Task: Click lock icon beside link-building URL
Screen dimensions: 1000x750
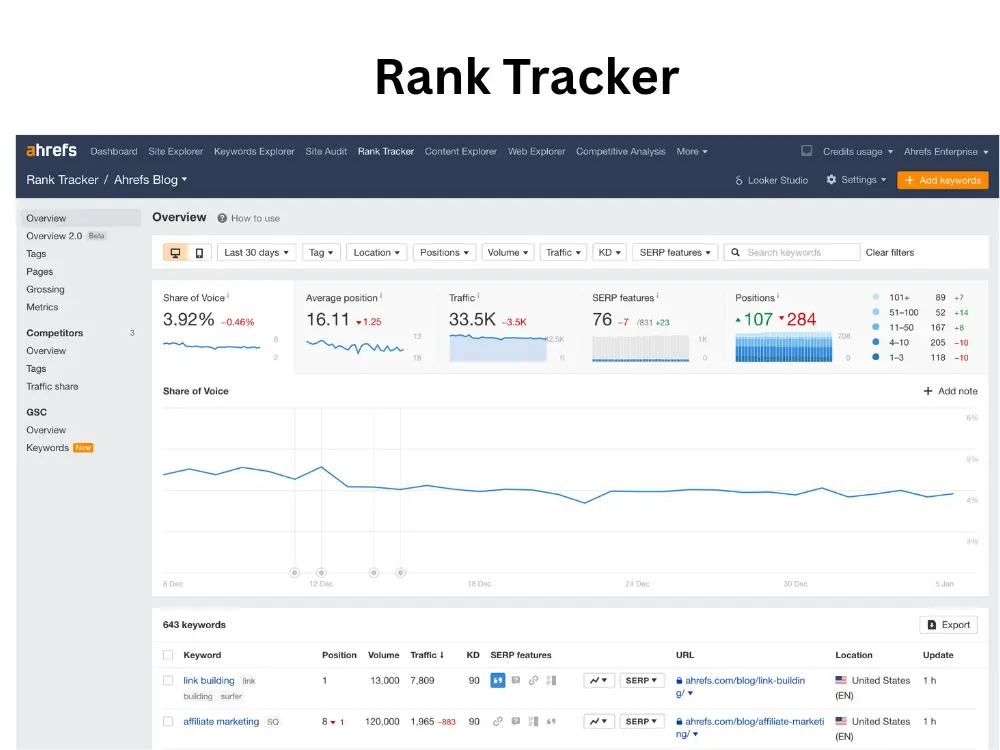Action: (679, 680)
